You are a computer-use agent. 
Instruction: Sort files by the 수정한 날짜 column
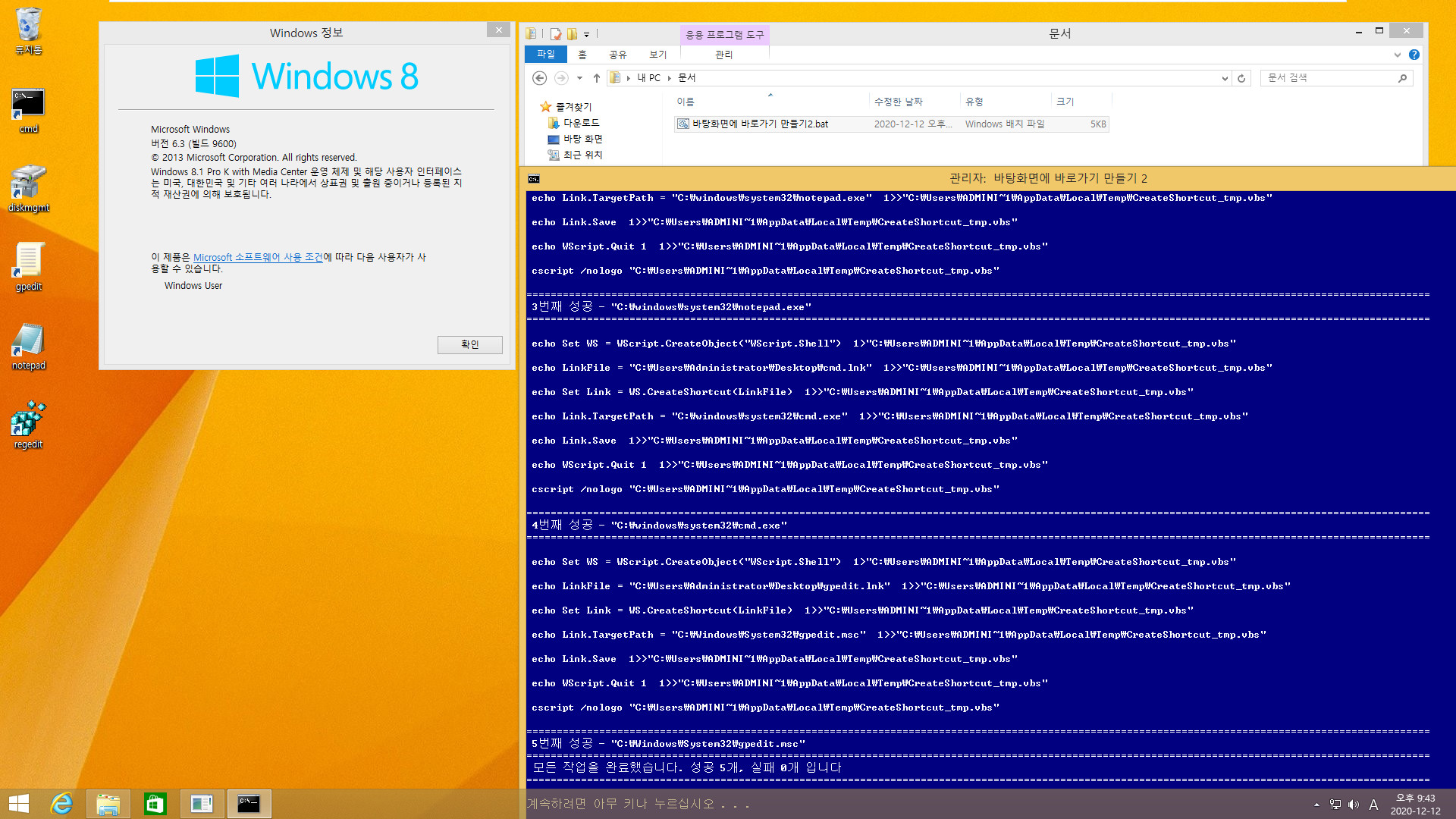pos(915,102)
